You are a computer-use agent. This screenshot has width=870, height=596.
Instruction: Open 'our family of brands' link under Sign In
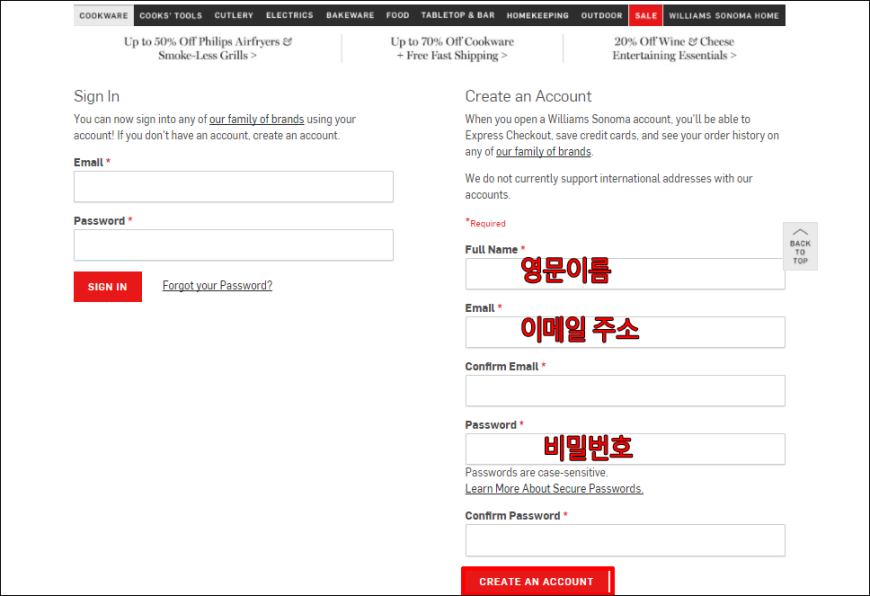point(256,119)
